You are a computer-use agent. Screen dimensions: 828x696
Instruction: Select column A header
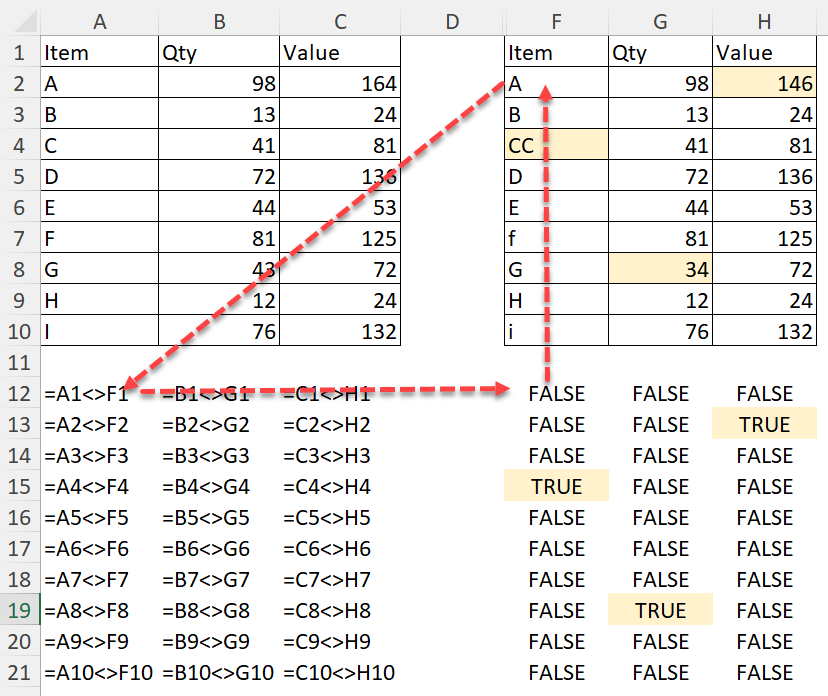100,19
